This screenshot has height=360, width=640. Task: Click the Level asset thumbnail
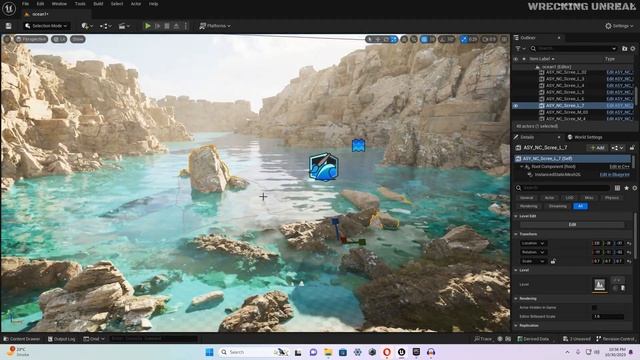[599, 284]
